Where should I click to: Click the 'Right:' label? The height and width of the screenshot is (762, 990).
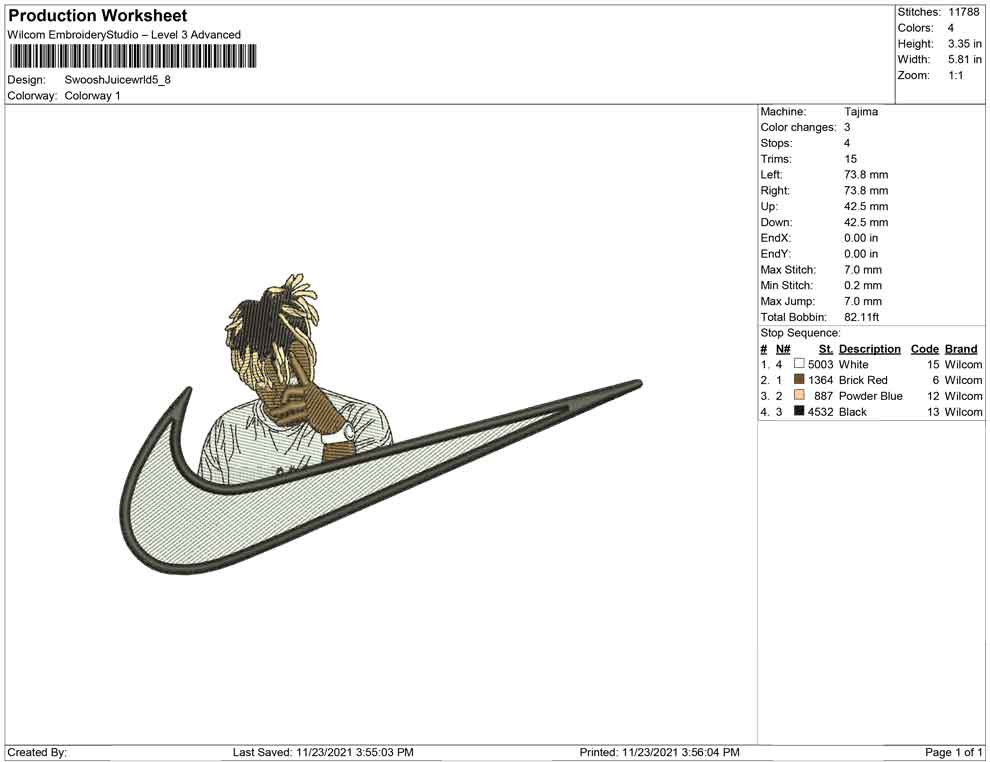click(775, 190)
